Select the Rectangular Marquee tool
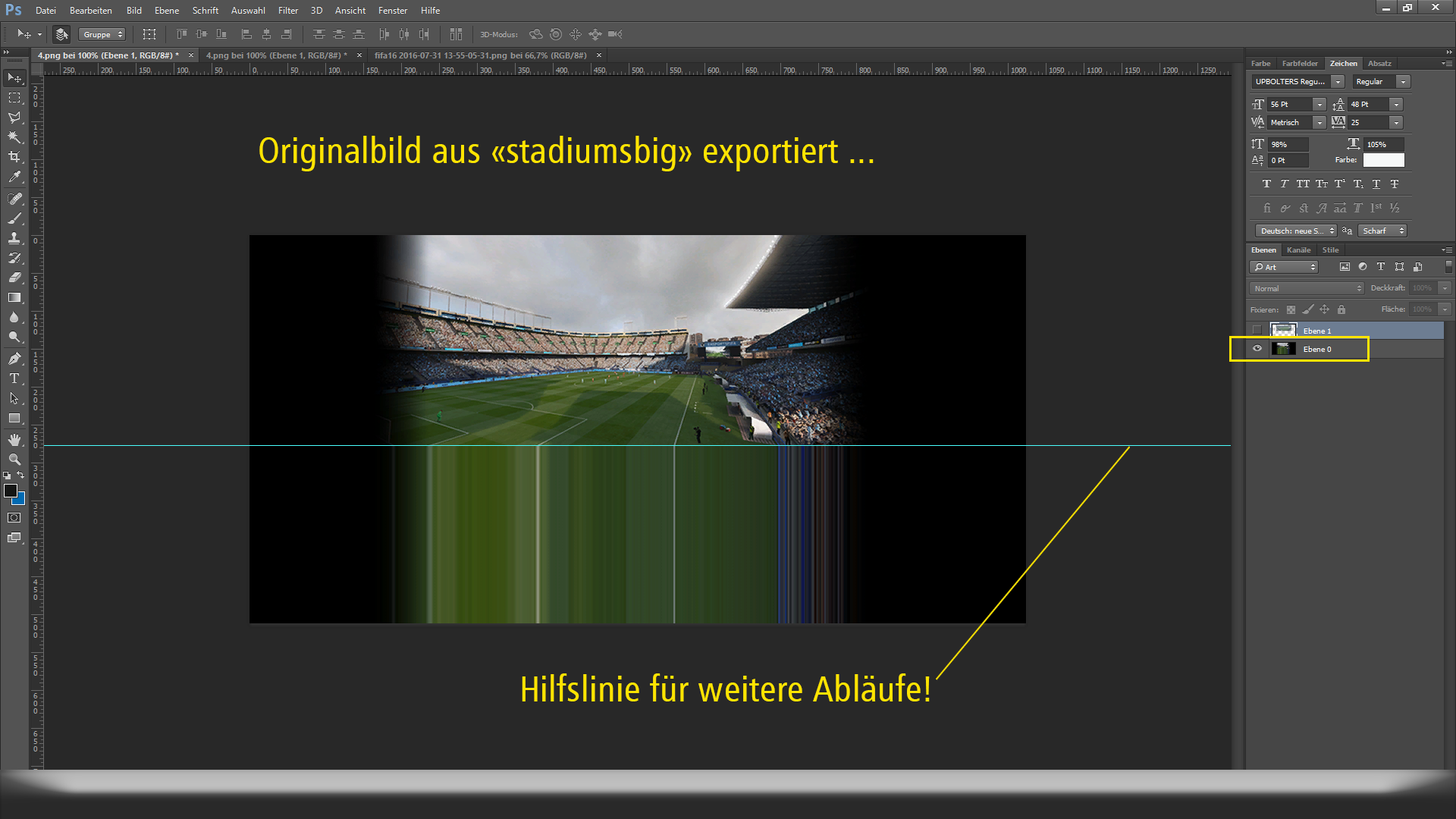The height and width of the screenshot is (819, 1456). tap(14, 98)
